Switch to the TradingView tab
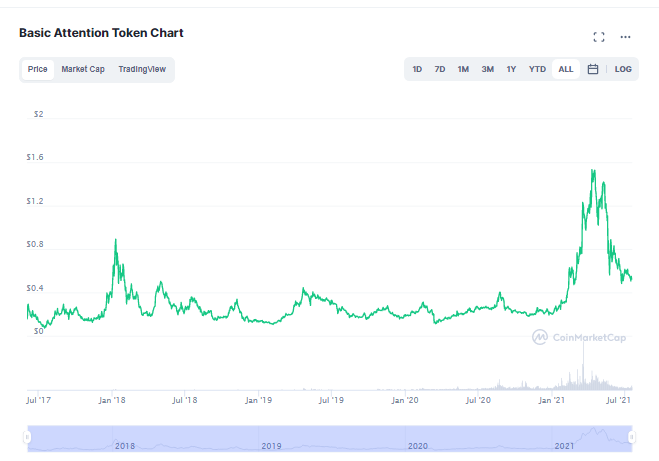Screen dimensions: 659x461 click(142, 69)
